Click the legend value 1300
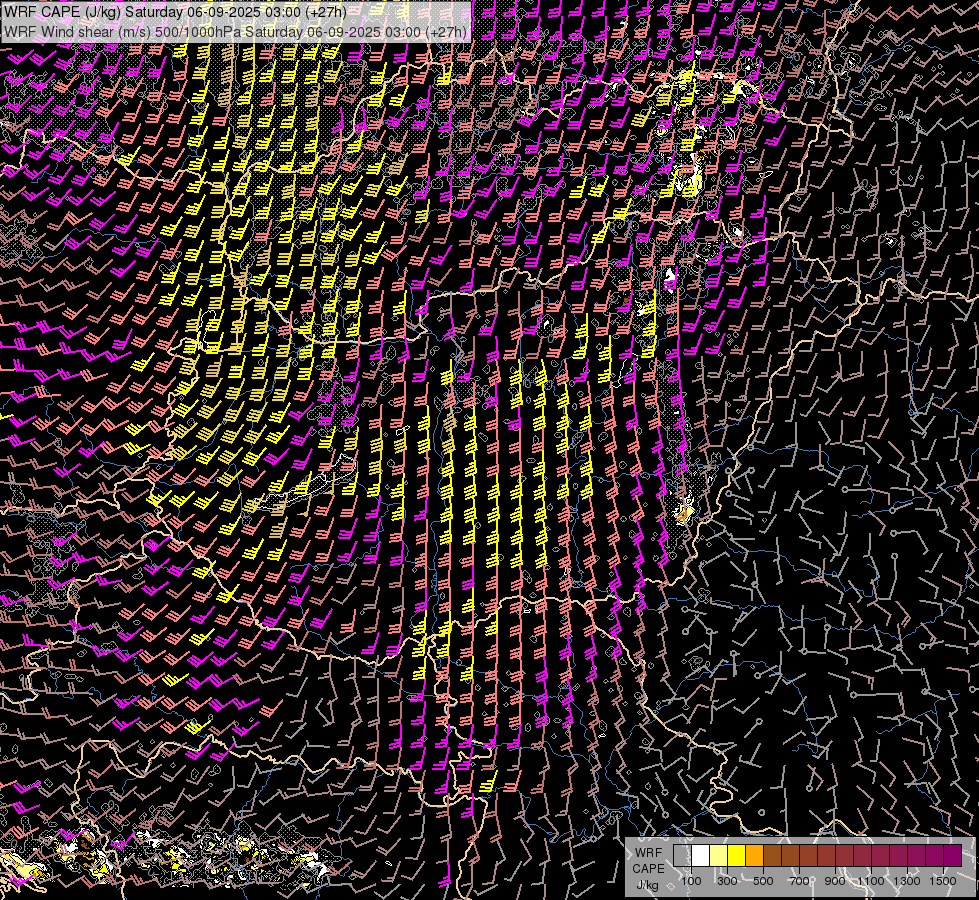The height and width of the screenshot is (900, 979). 907,881
